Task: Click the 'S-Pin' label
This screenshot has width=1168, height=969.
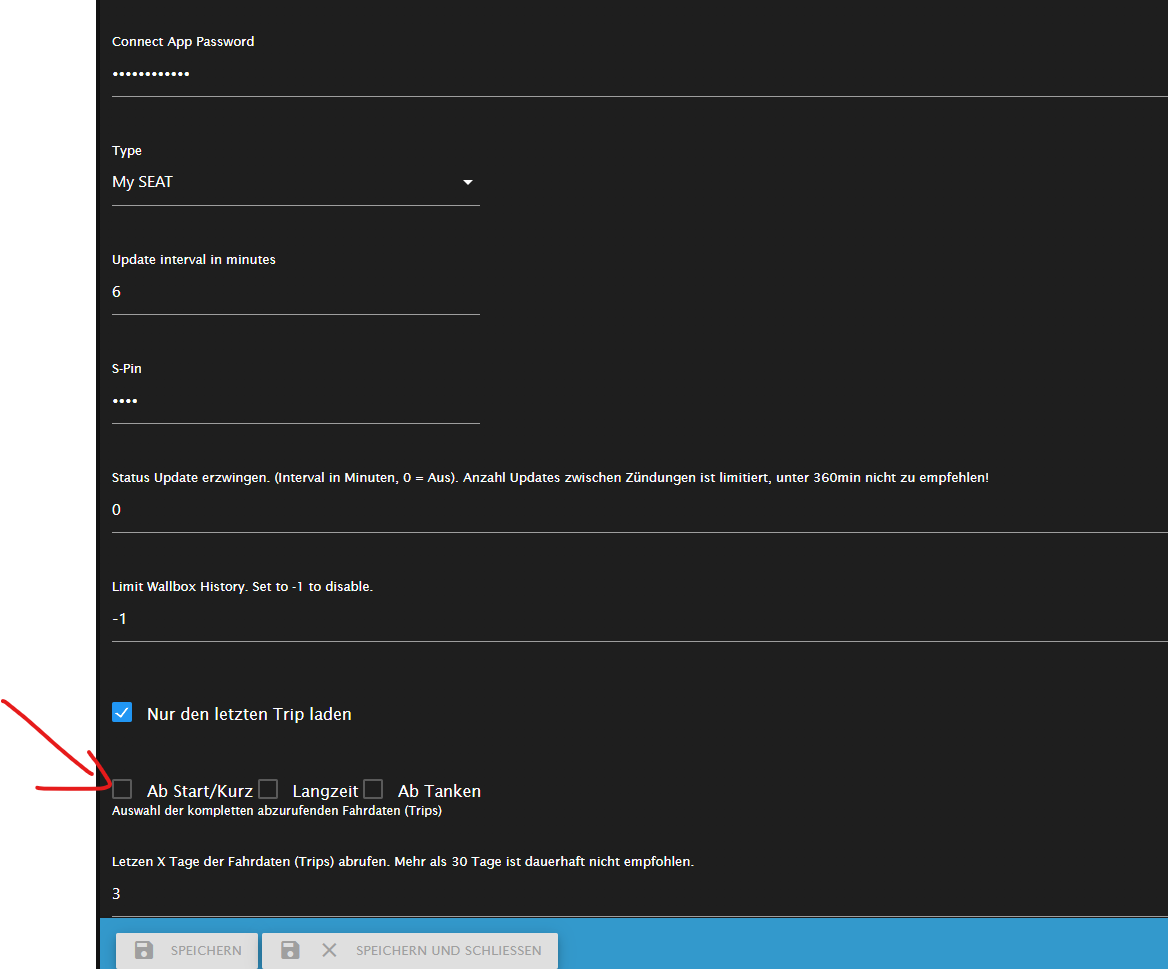Action: [x=127, y=369]
